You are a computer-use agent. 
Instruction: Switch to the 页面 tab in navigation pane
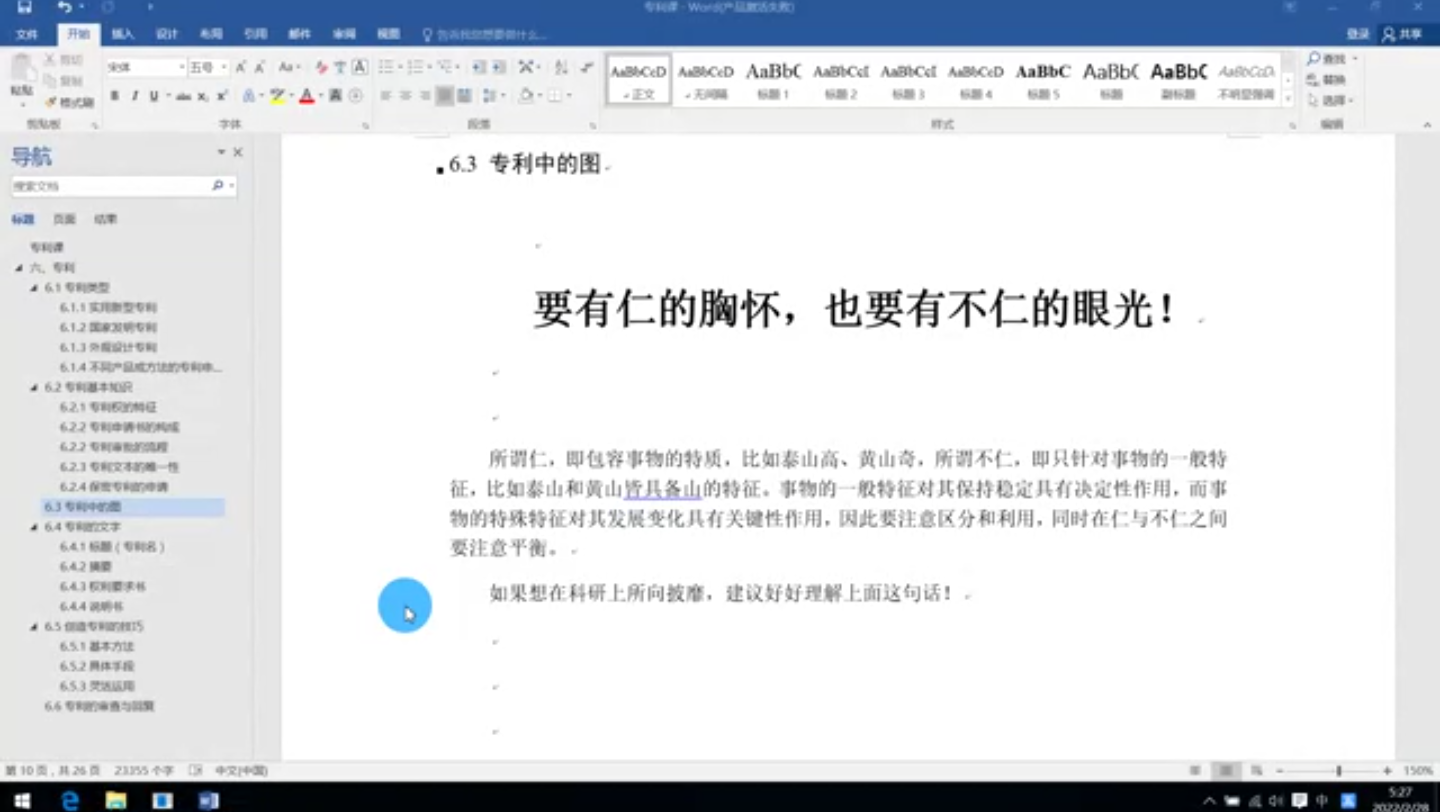pos(64,219)
